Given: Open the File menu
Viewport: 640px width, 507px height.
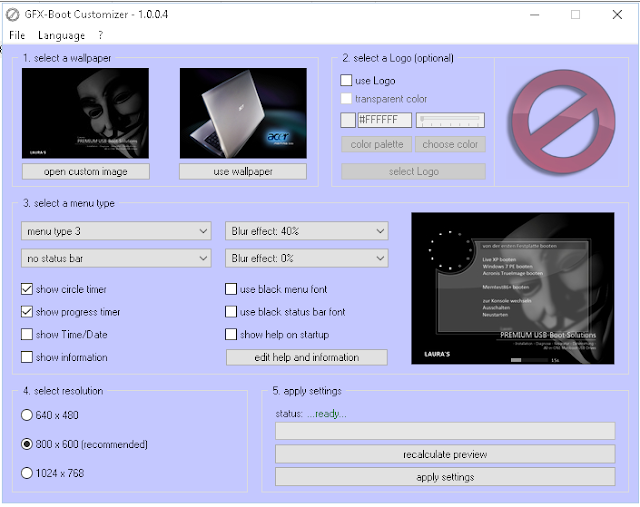Looking at the screenshot, I should [x=17, y=36].
